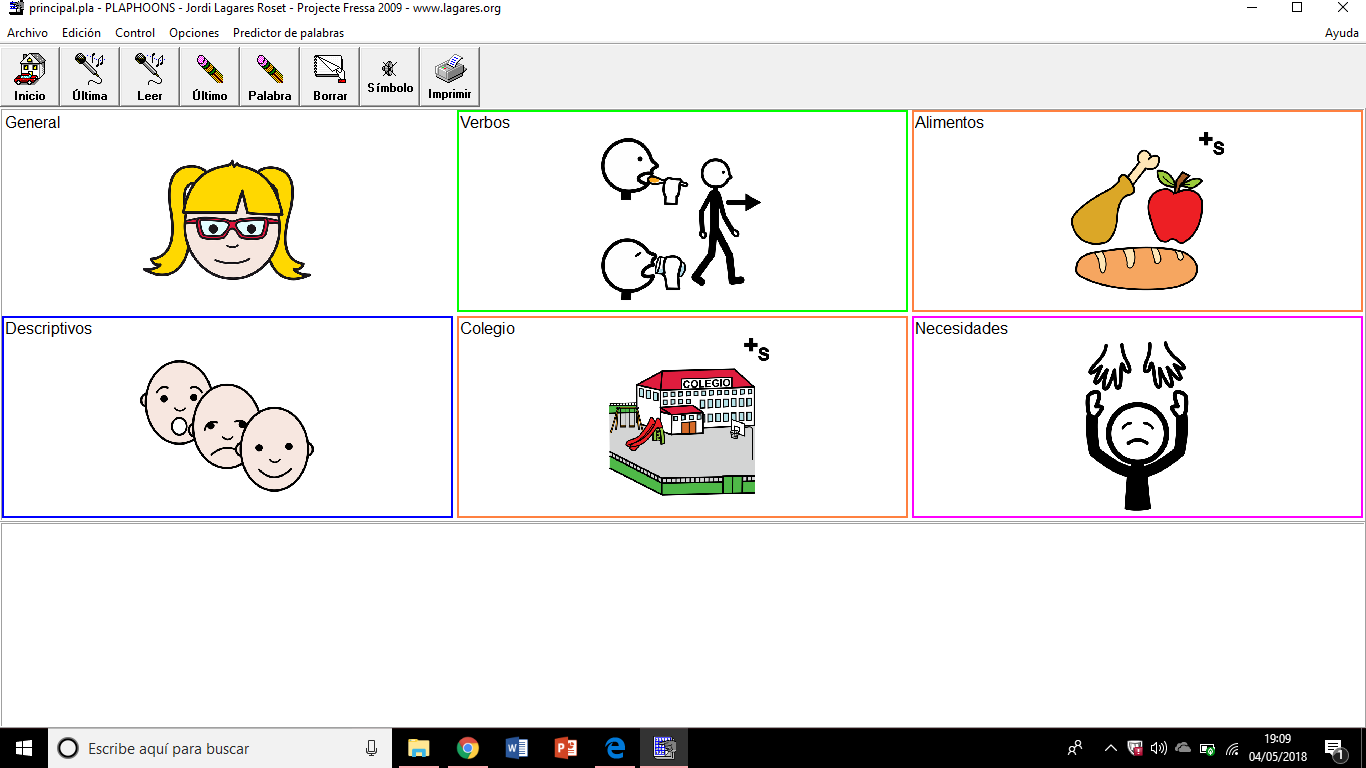Click the taskbar search microphone icon

[372, 748]
